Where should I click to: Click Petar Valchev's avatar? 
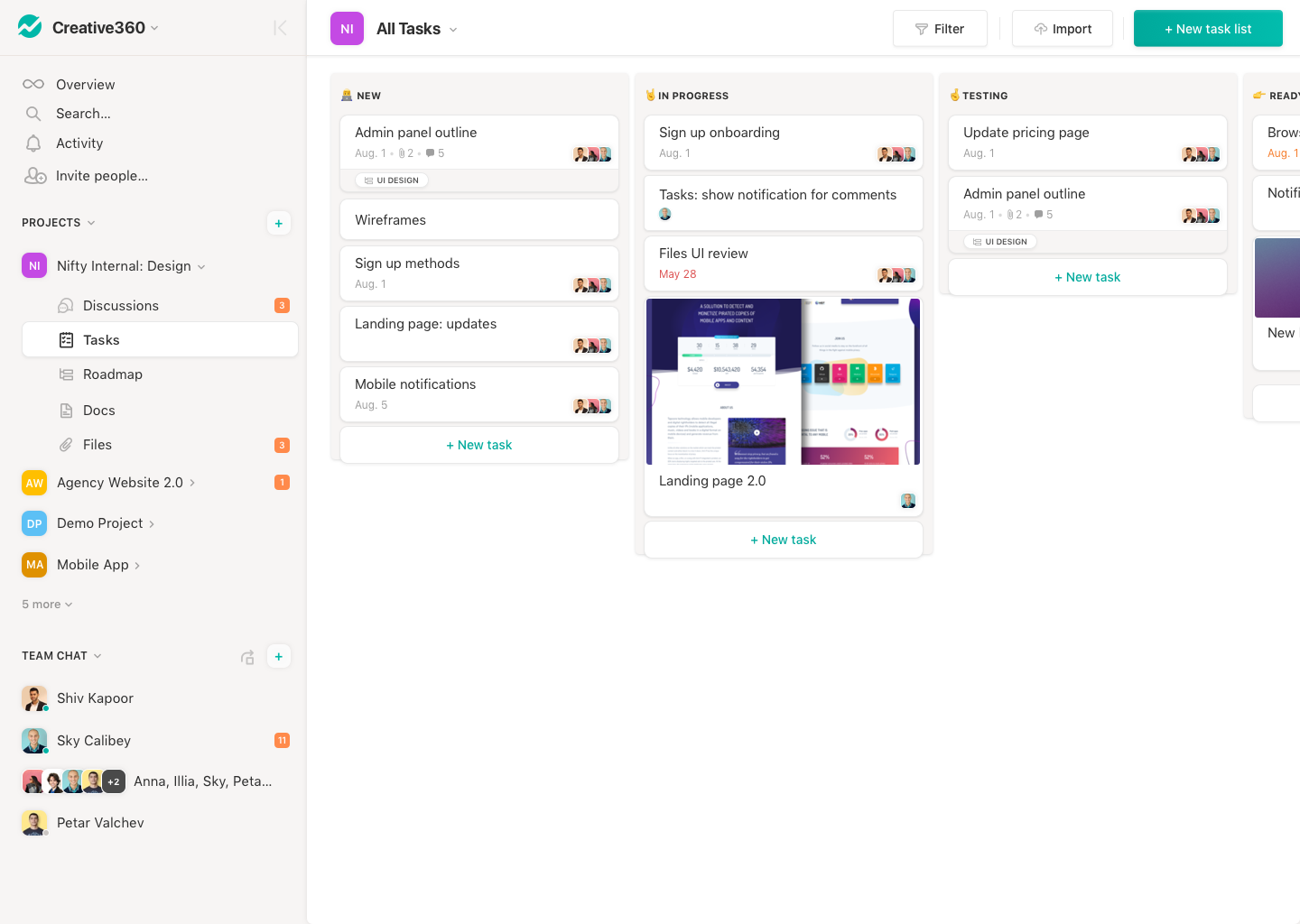(34, 823)
